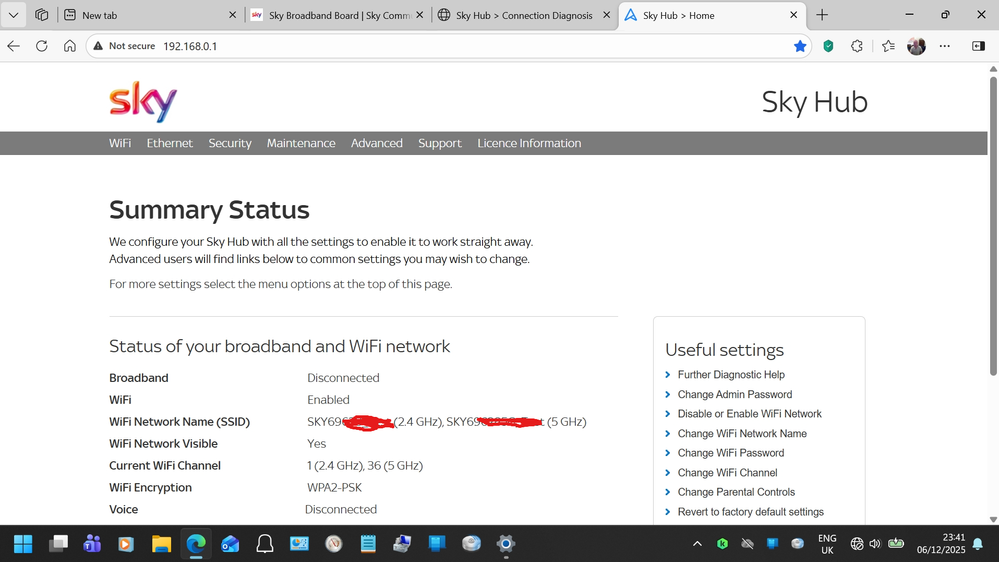Close the Sky Hub Home tab
The height and width of the screenshot is (562, 999).
[793, 15]
